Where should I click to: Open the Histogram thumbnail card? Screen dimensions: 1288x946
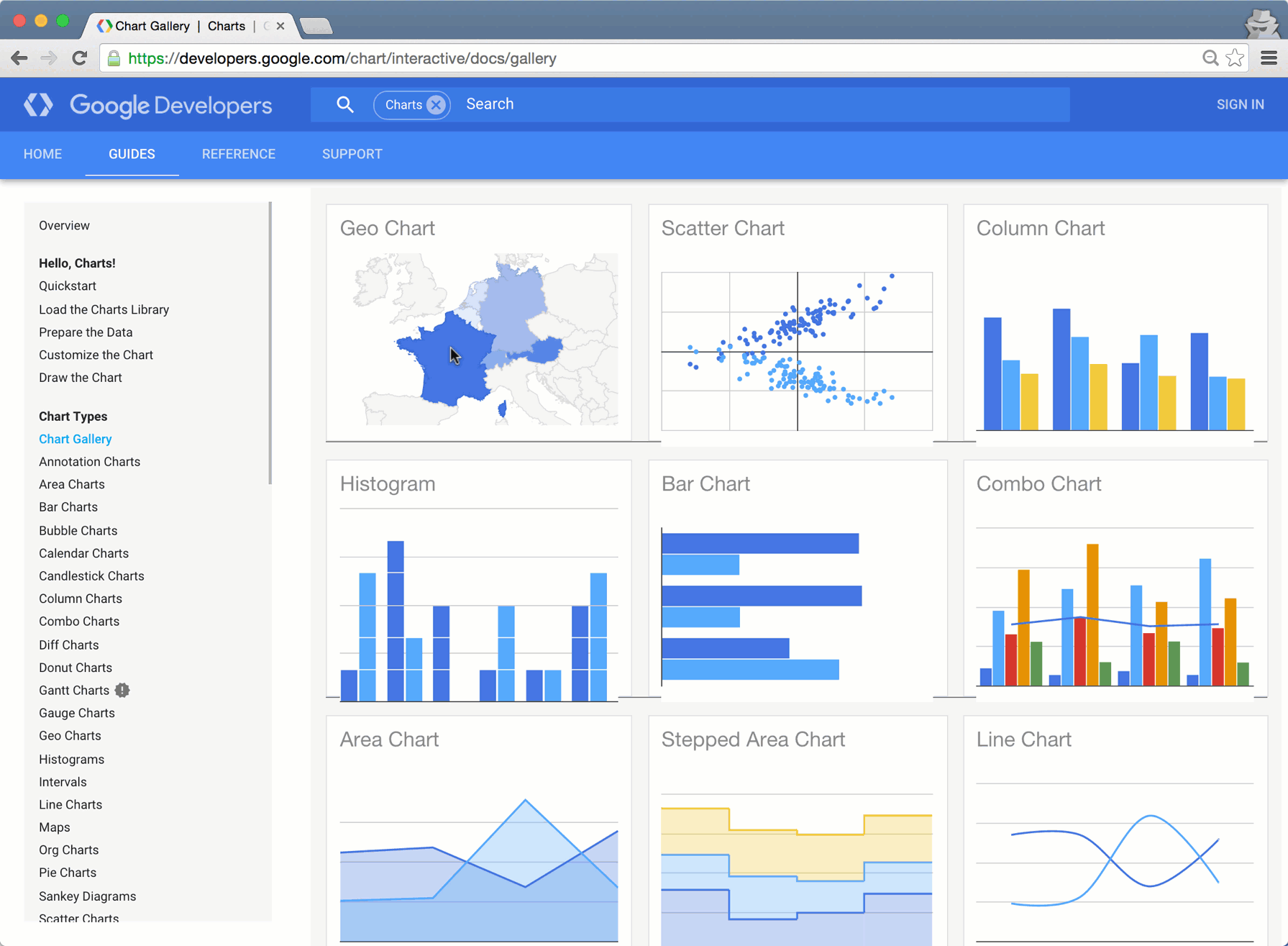[479, 579]
